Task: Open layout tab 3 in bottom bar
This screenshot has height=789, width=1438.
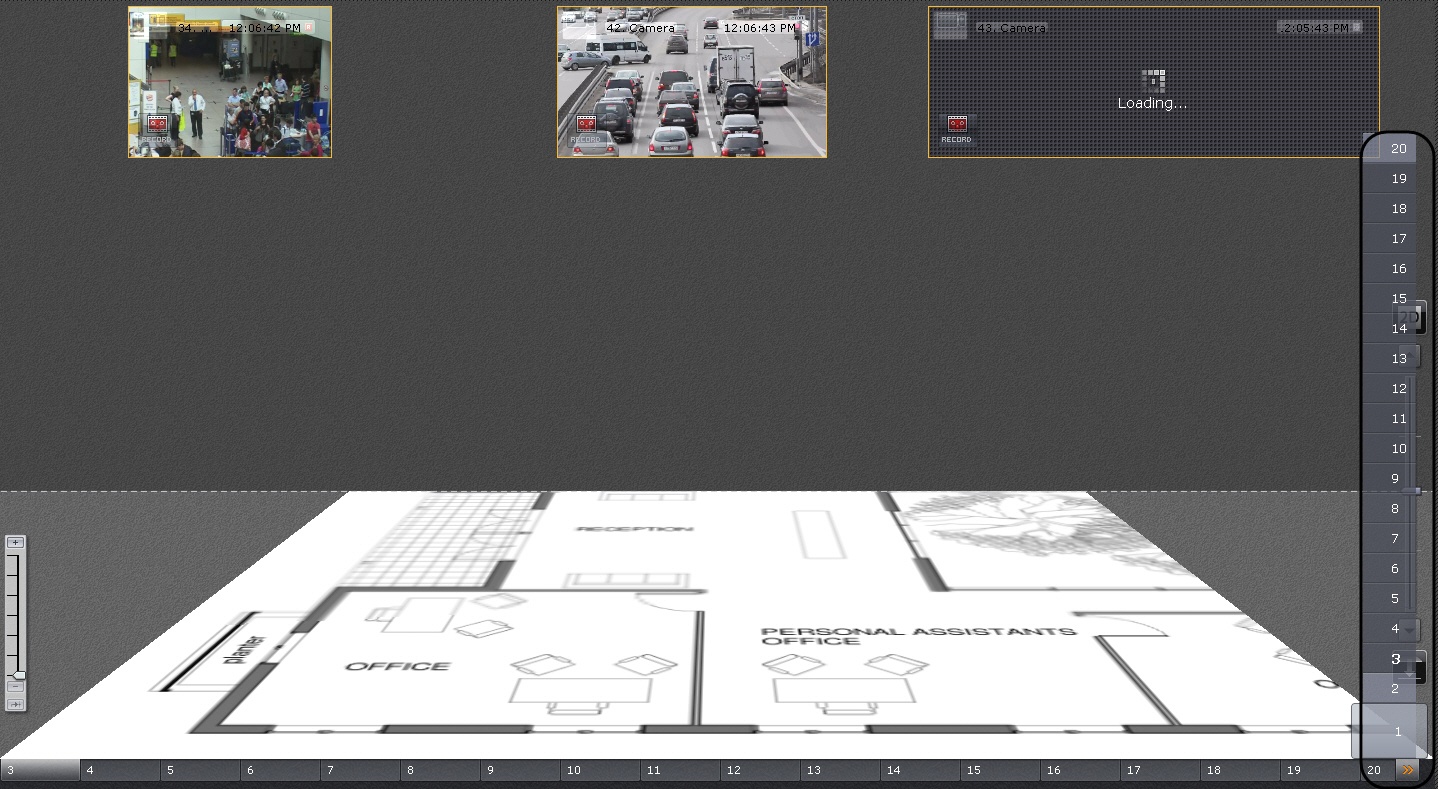Action: tap(40, 770)
